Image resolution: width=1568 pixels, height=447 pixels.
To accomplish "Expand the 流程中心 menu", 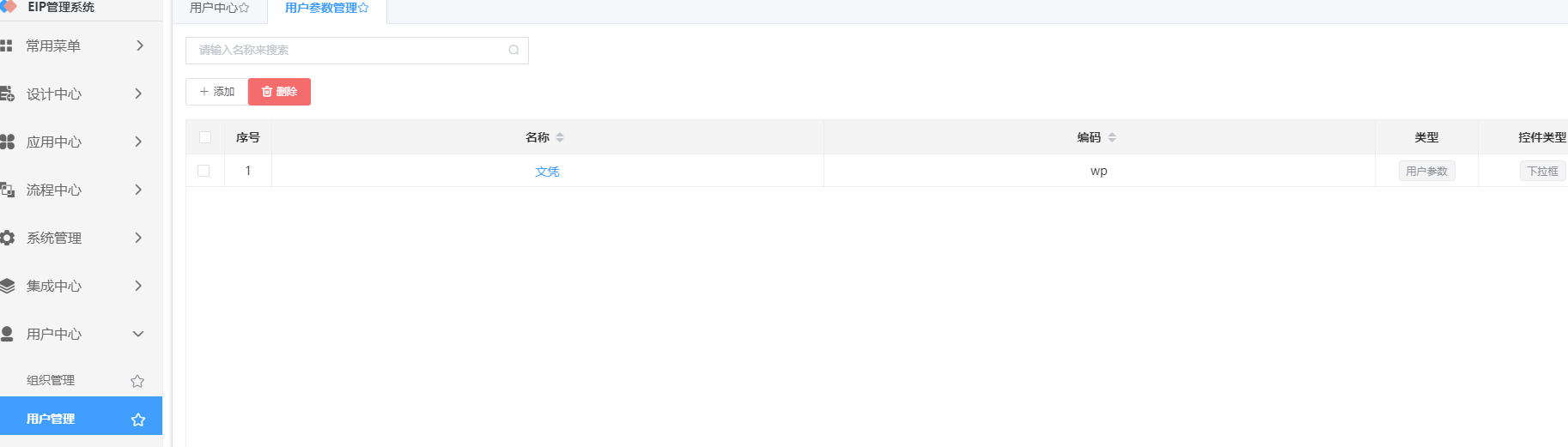I will coord(81,190).
